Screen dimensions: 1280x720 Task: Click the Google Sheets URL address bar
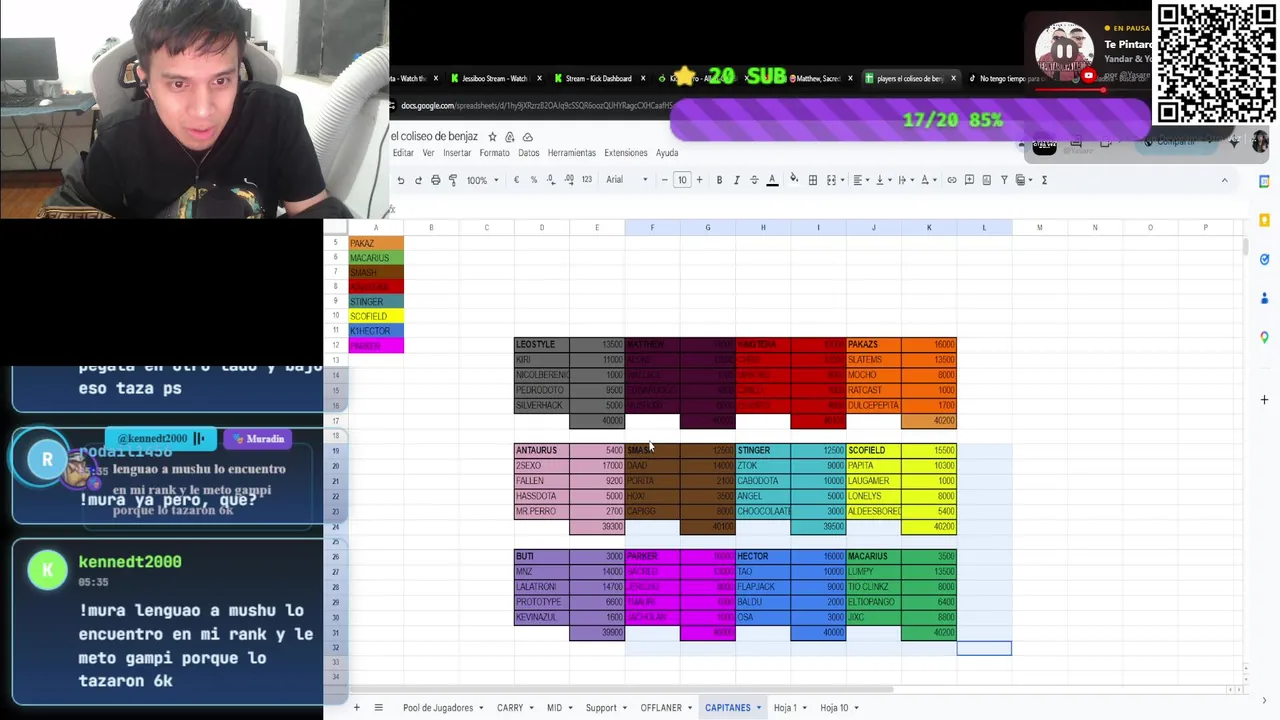coord(535,106)
